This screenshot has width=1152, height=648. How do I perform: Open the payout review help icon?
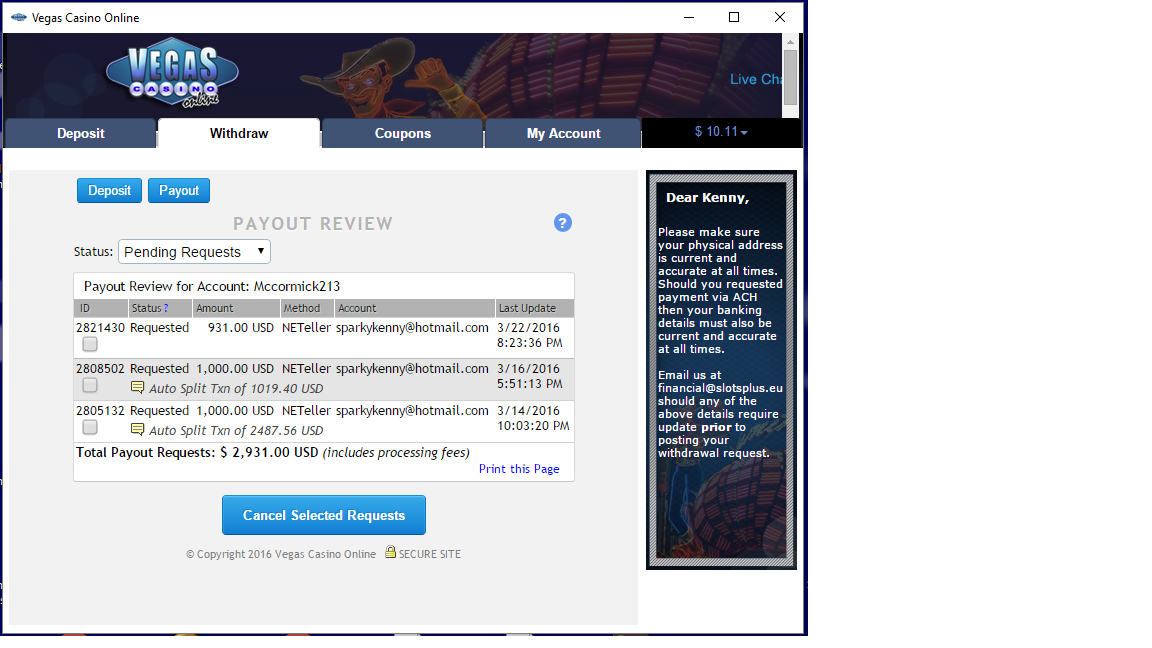pyautogui.click(x=563, y=223)
